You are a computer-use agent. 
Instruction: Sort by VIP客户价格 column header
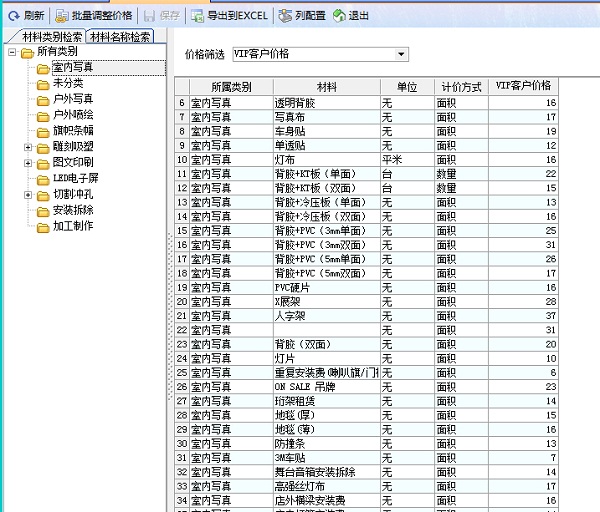[x=523, y=87]
